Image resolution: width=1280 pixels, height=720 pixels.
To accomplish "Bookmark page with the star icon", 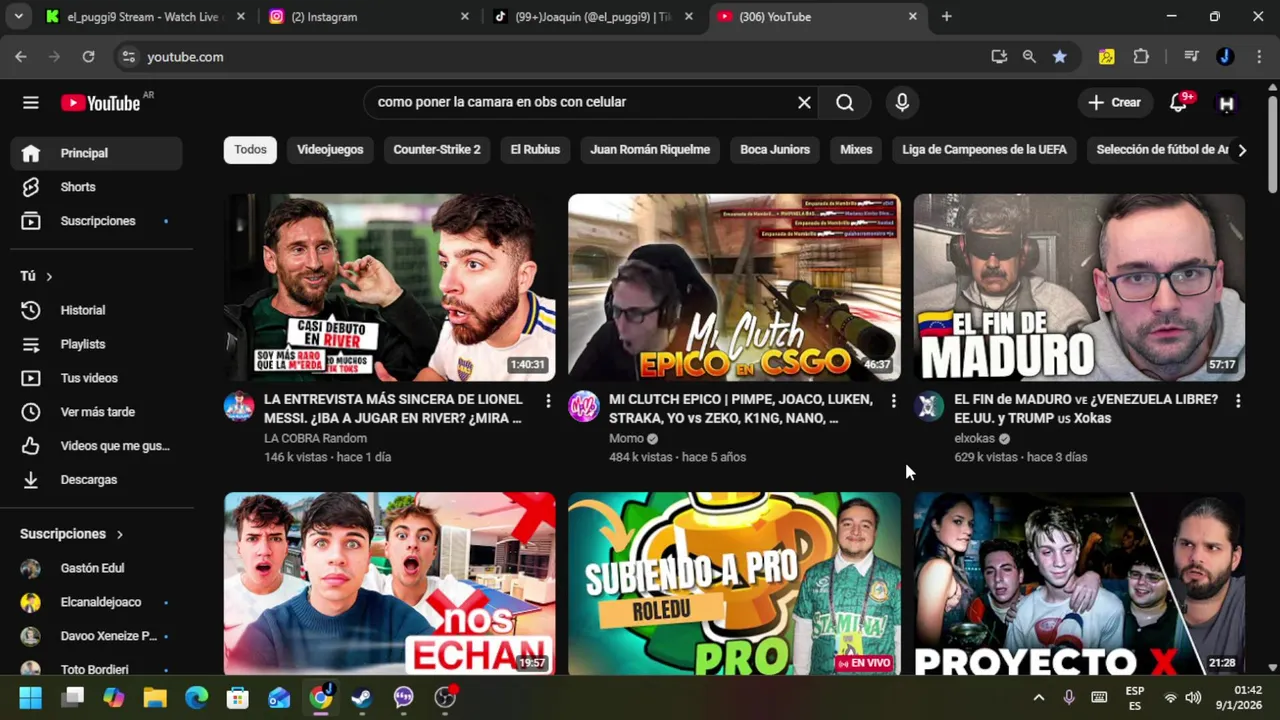I will coord(1059,57).
